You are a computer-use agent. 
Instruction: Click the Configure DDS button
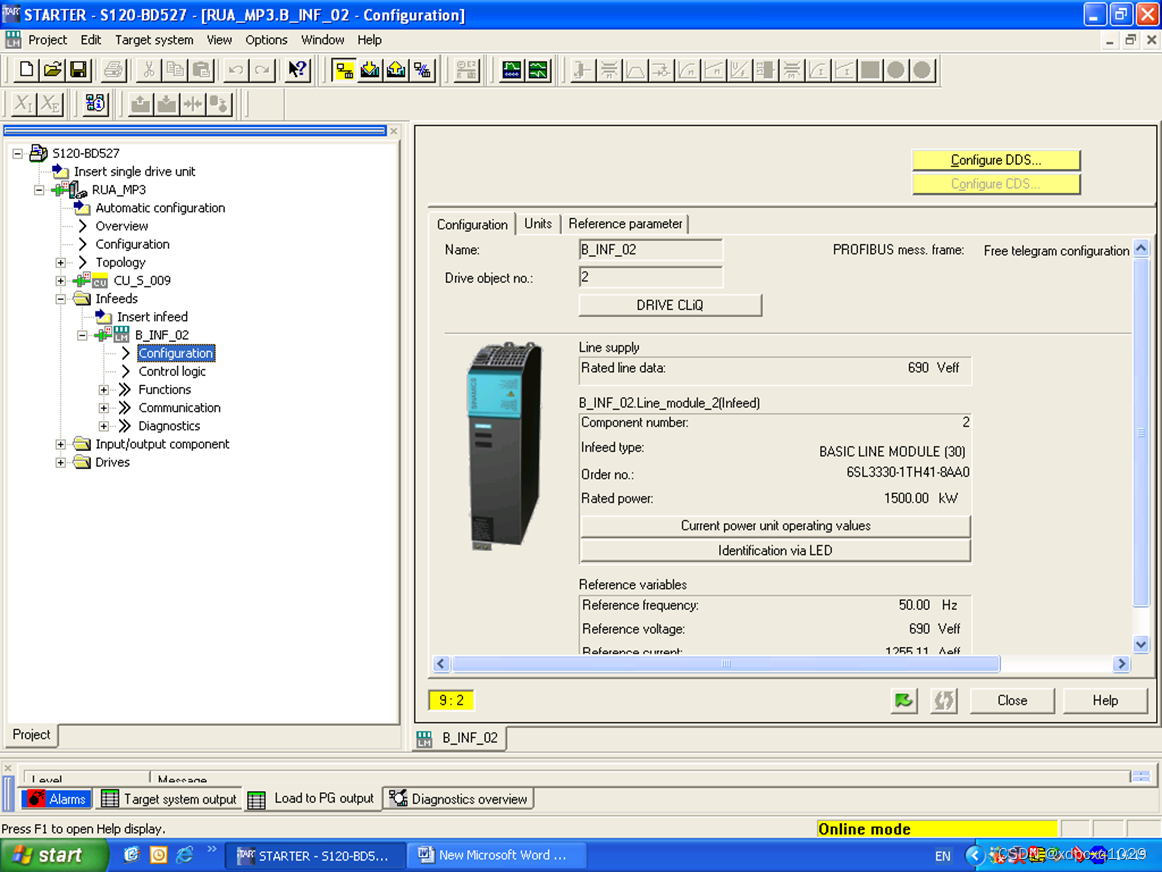click(x=996, y=160)
